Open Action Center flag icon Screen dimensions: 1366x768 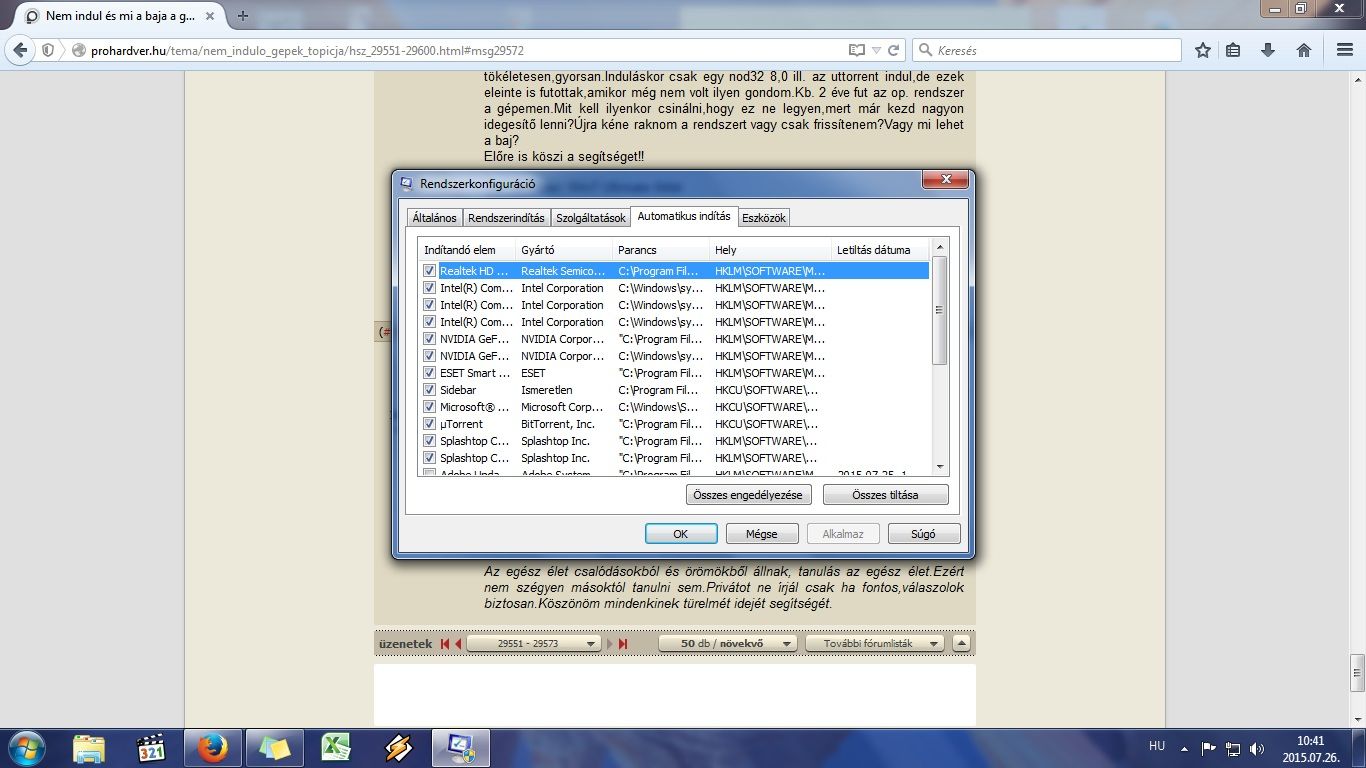click(1209, 748)
